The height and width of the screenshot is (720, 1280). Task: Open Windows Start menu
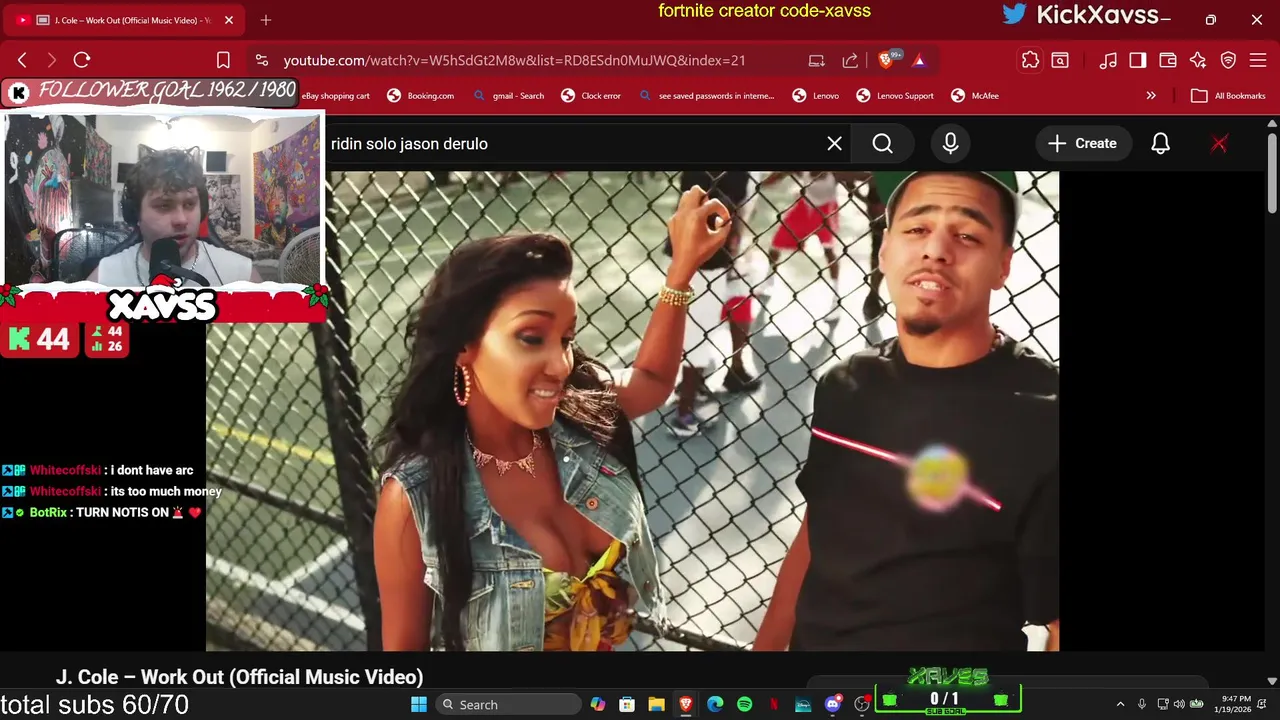(419, 705)
